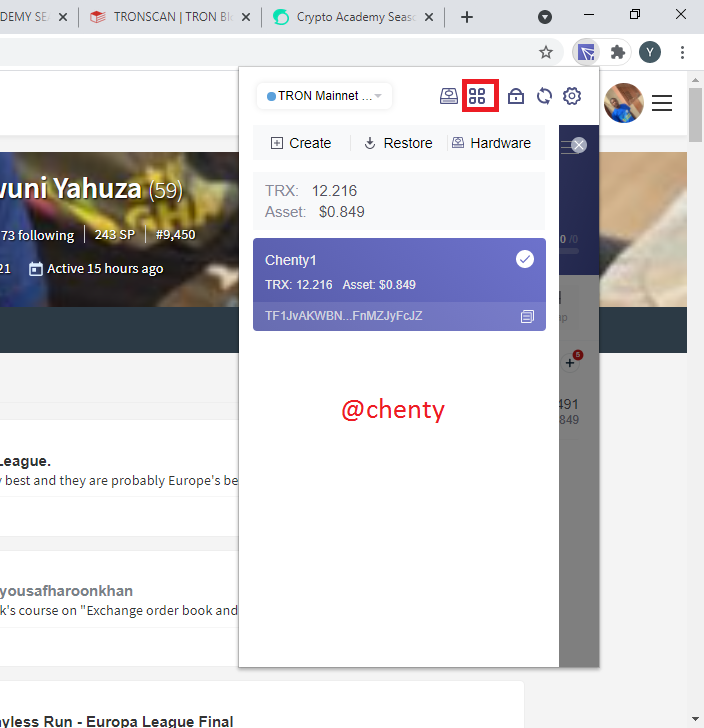The height and width of the screenshot is (728, 704).
Task: Open TronLink settings gear icon
Action: click(x=572, y=96)
